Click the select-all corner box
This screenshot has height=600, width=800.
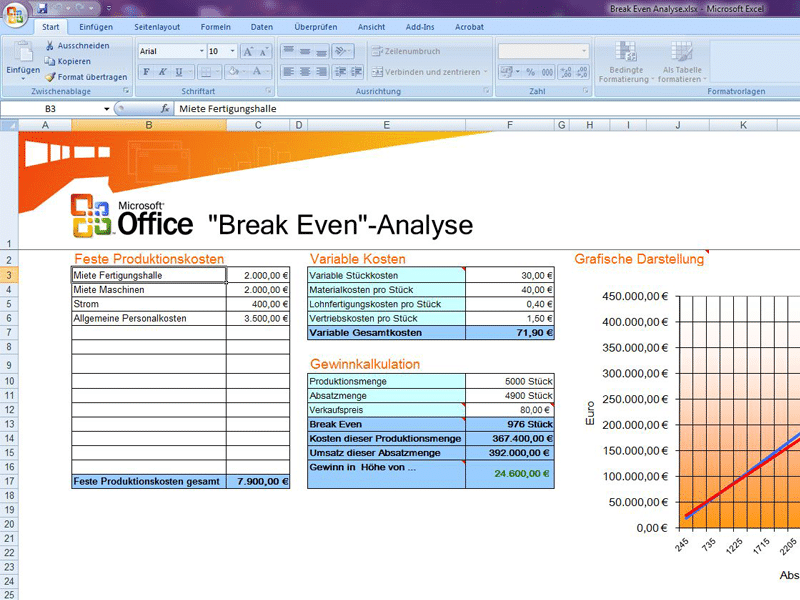9,125
